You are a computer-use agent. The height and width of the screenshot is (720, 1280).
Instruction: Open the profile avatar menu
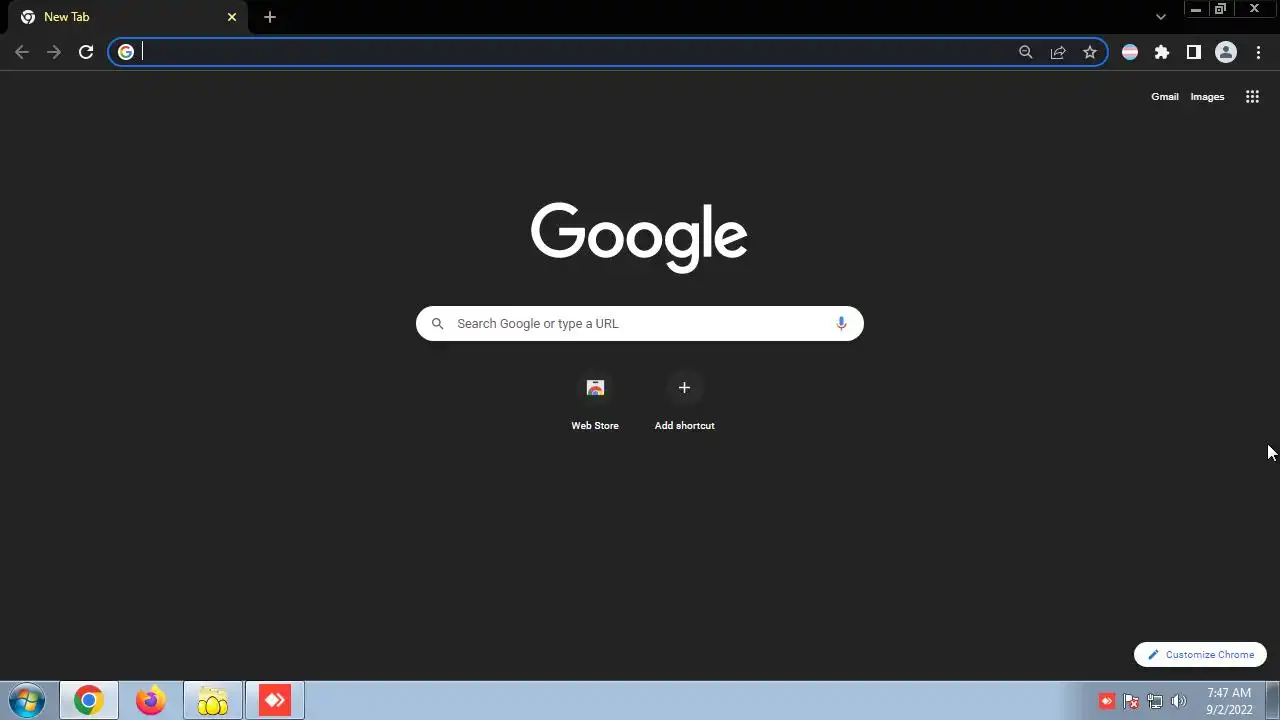1226,52
